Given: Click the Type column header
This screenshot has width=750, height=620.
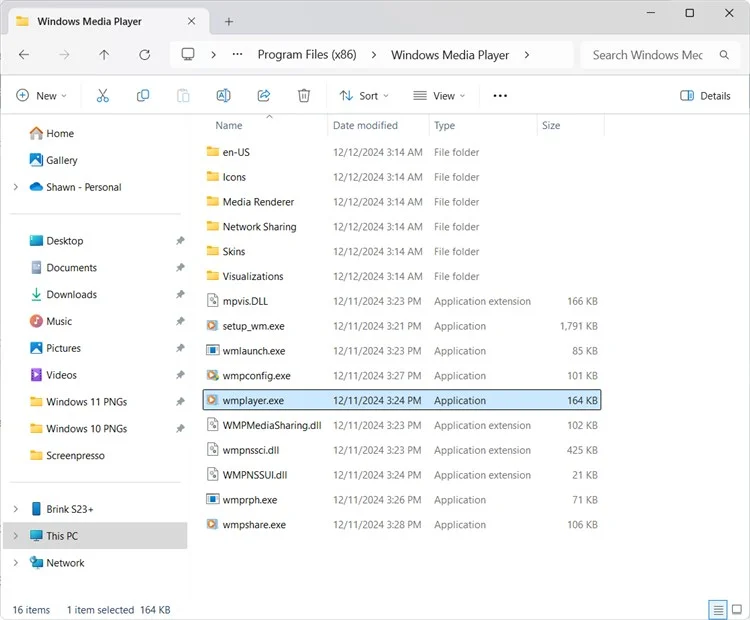Looking at the screenshot, I should tap(444, 125).
